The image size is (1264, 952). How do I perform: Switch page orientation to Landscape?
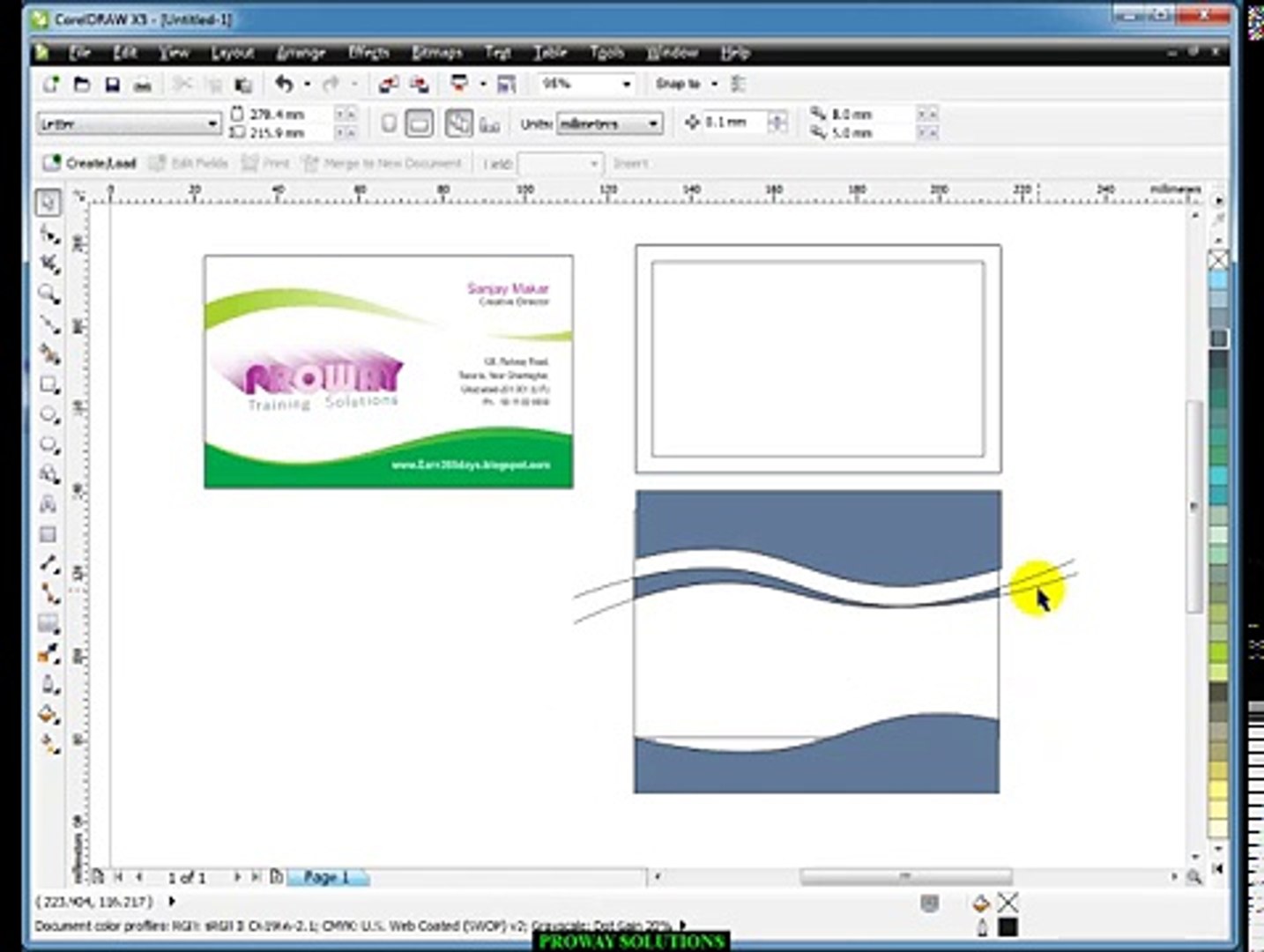point(419,124)
